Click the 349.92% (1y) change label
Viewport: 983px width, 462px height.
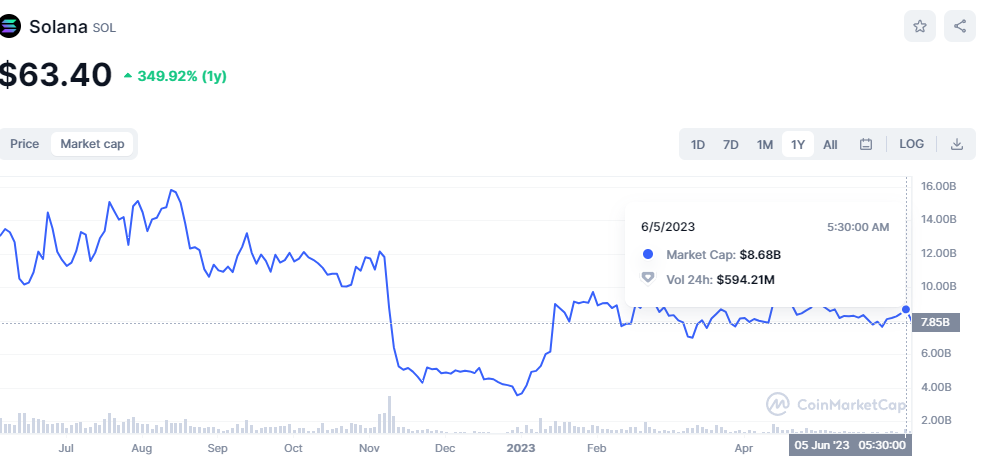pos(182,76)
